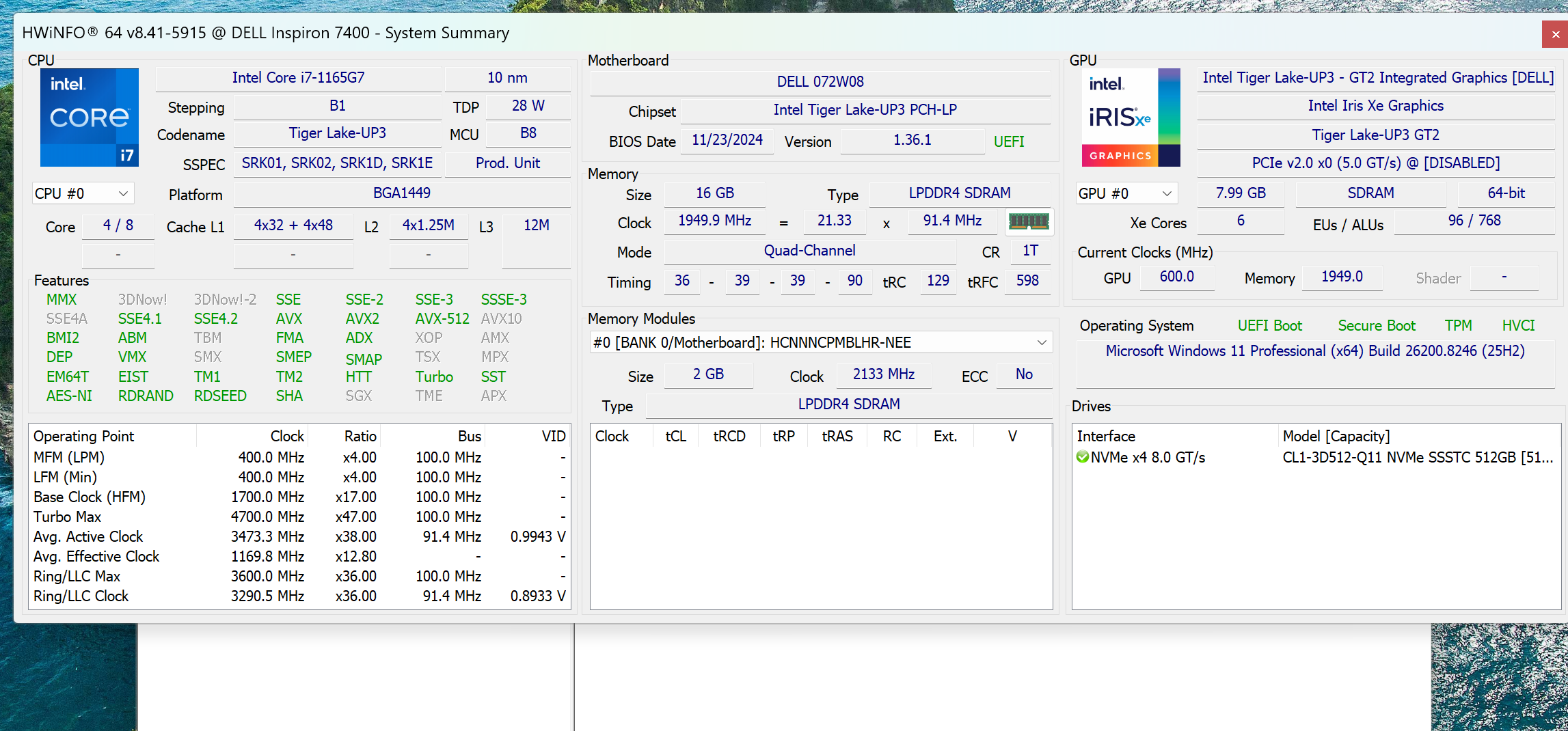Click the memory Mode value Quad-Channel
This screenshot has width=1568, height=731.
810,251
